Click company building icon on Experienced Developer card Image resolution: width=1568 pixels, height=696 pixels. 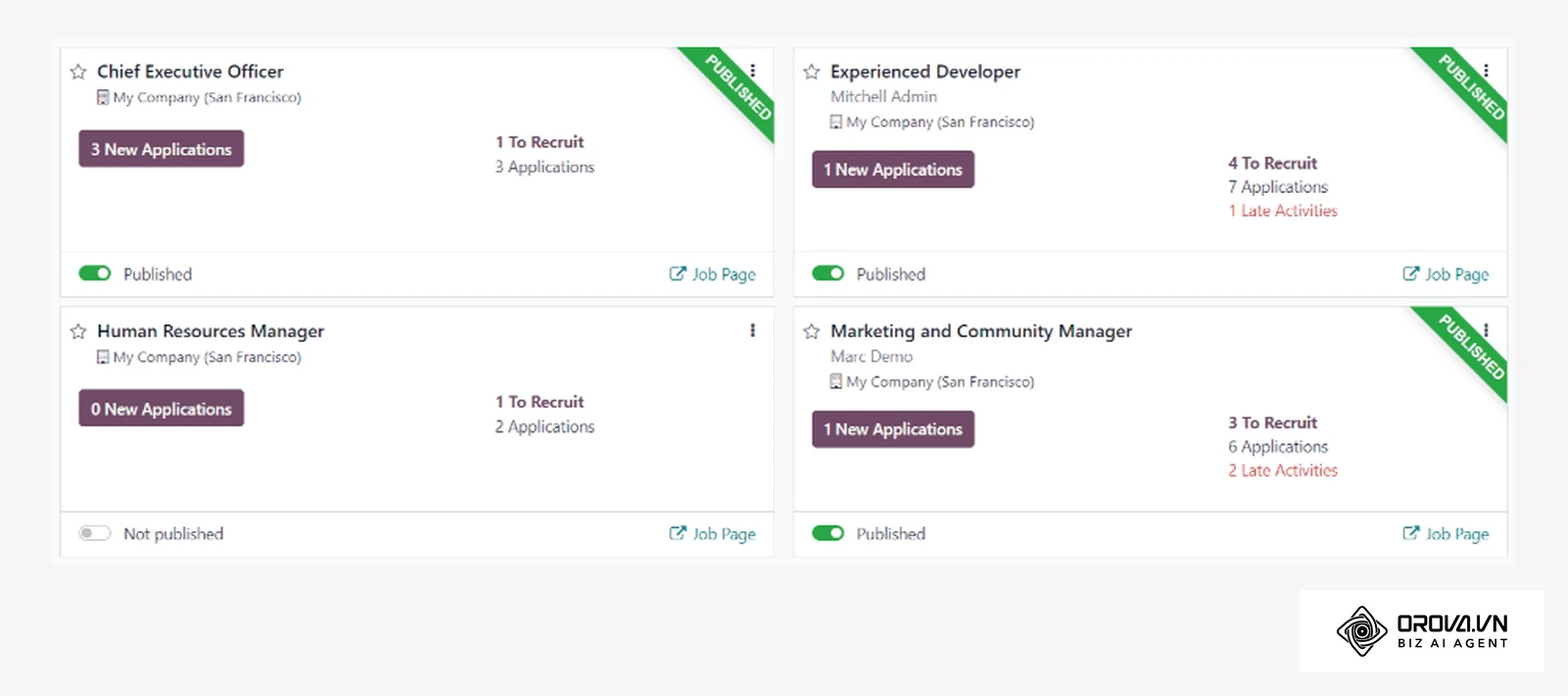click(836, 122)
